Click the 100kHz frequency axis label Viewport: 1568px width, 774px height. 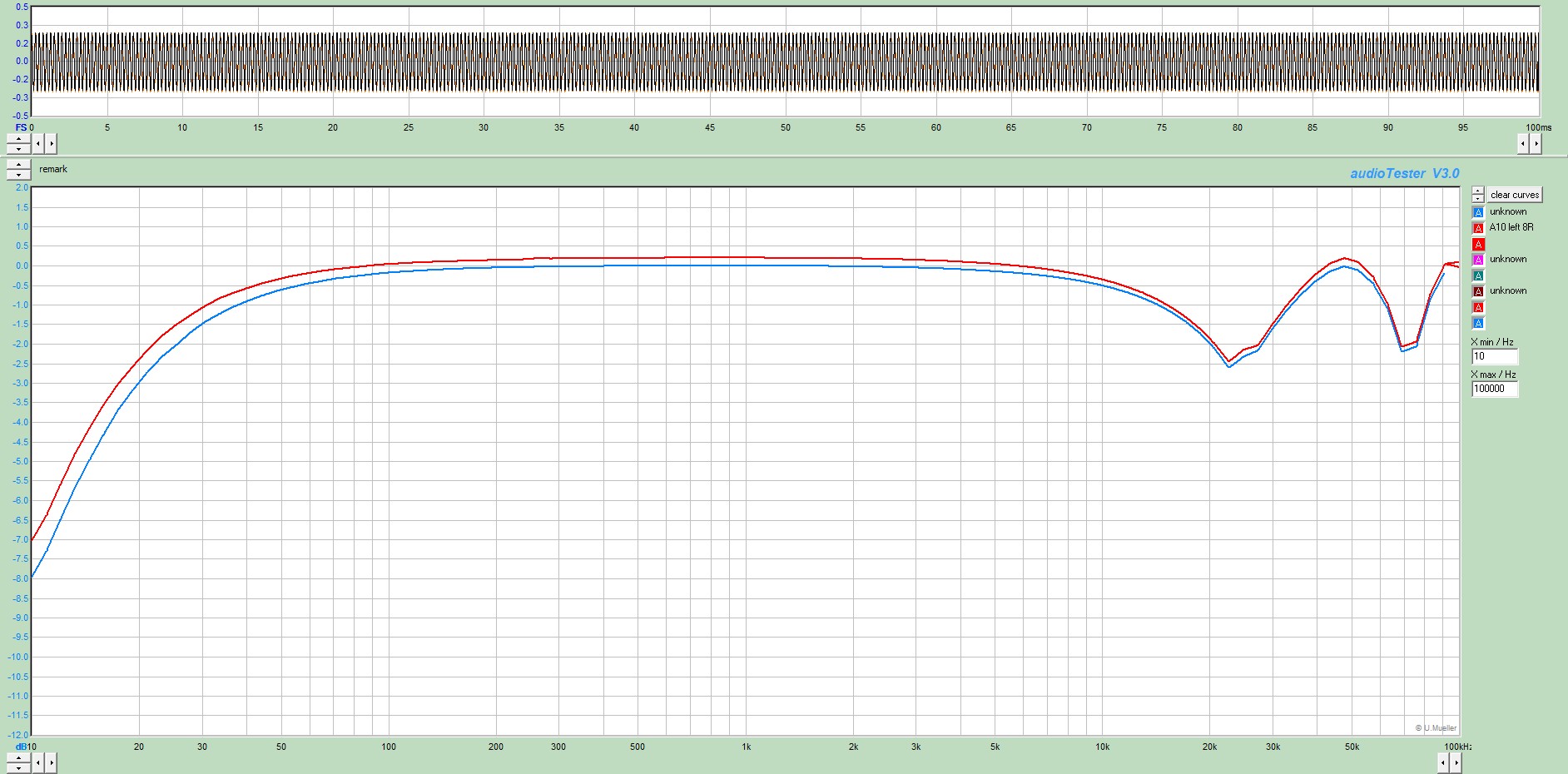(1457, 747)
